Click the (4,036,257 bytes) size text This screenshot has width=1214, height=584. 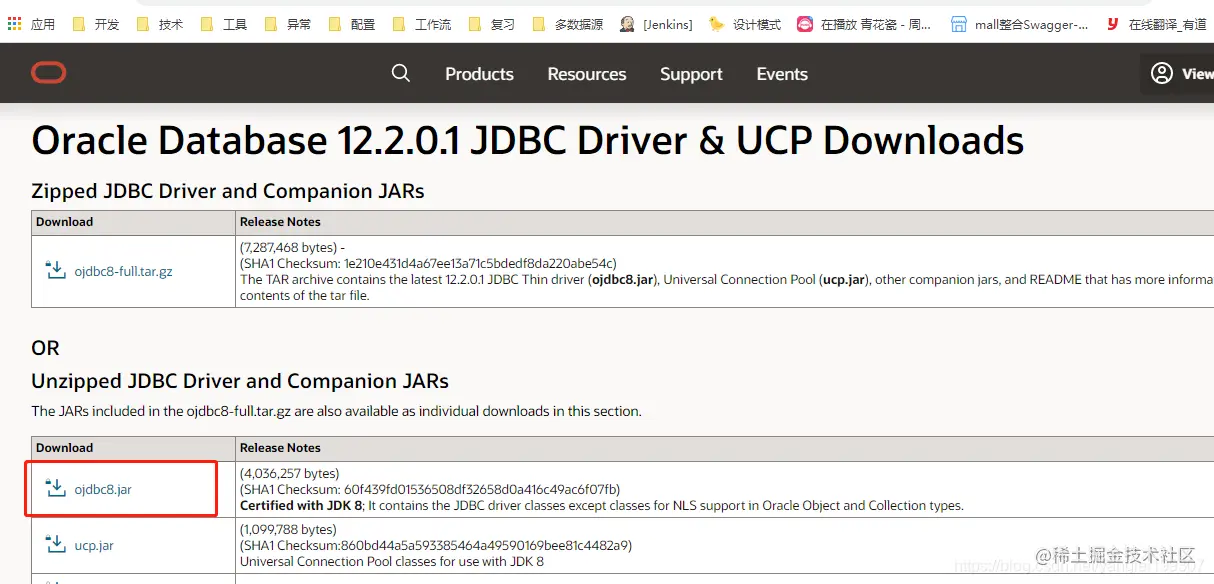289,473
